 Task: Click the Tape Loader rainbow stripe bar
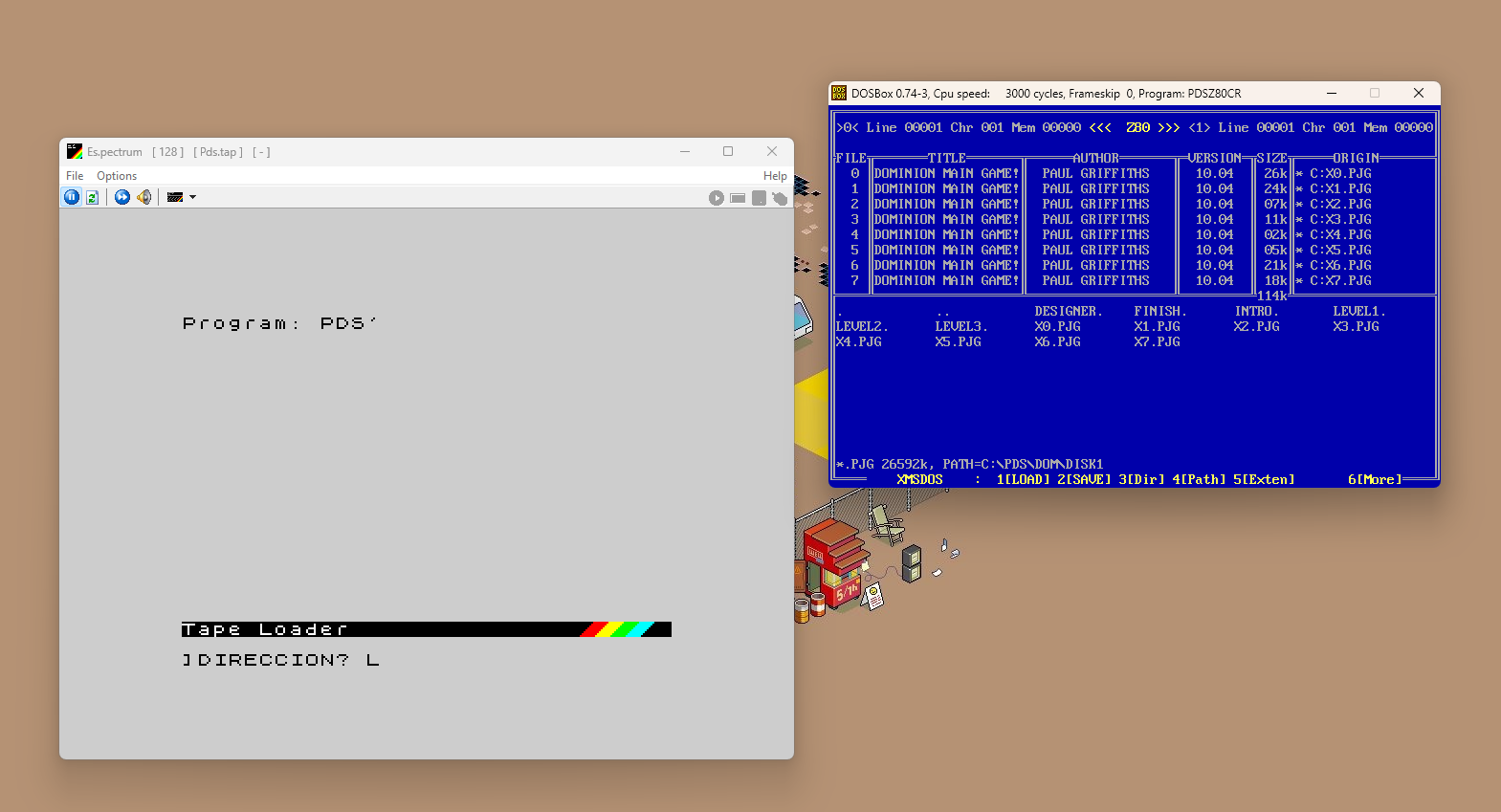pos(427,629)
